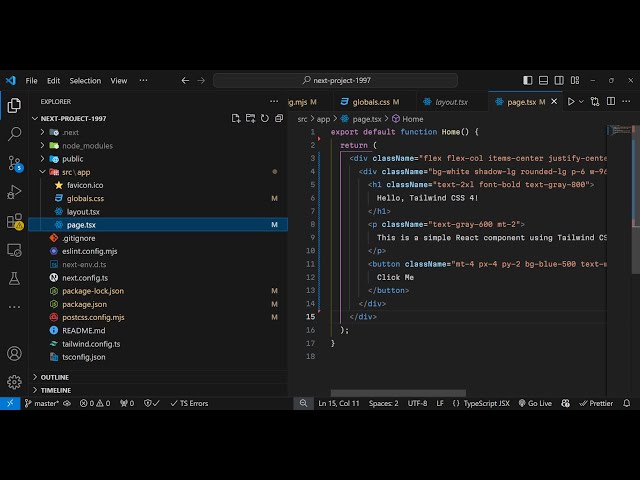Open the Search view in activity bar
The height and width of the screenshot is (480, 640).
pos(14,133)
